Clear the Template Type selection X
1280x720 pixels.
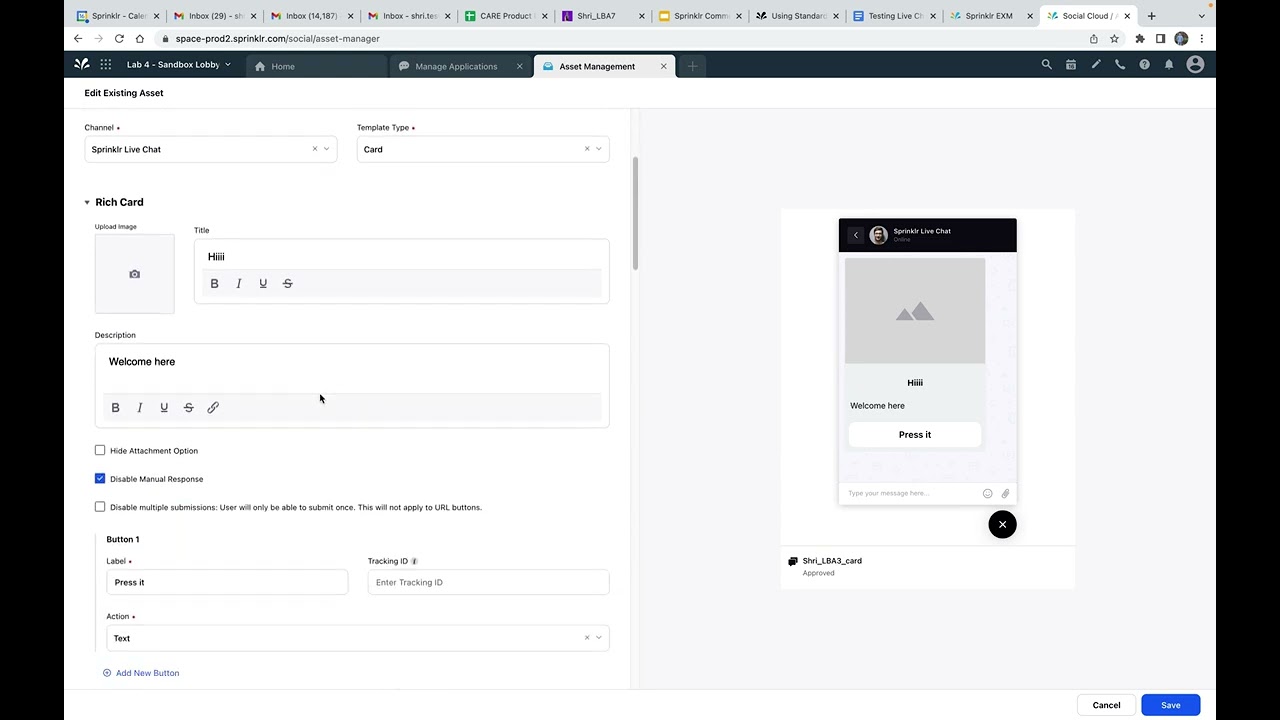pyautogui.click(x=586, y=150)
